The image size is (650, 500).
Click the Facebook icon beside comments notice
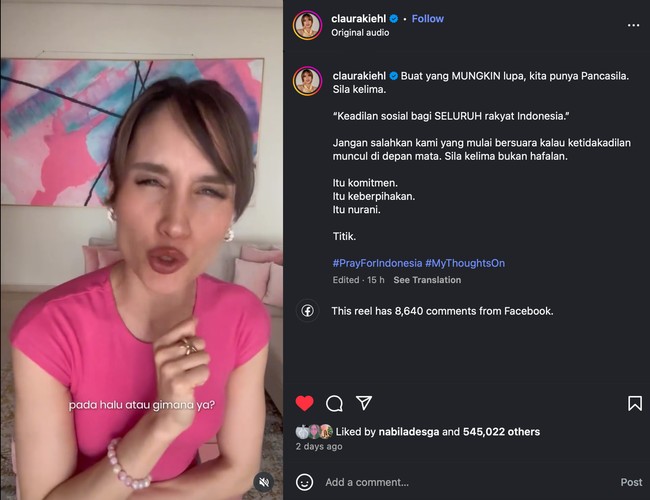tap(308, 311)
